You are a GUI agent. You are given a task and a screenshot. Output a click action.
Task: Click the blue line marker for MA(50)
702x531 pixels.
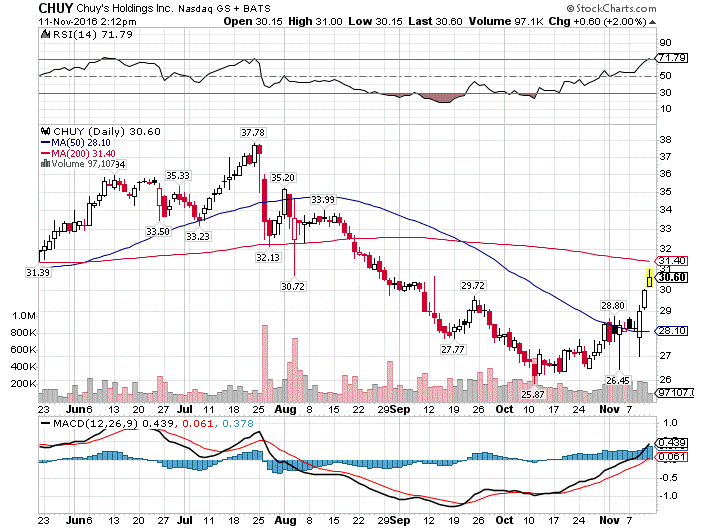(x=46, y=142)
